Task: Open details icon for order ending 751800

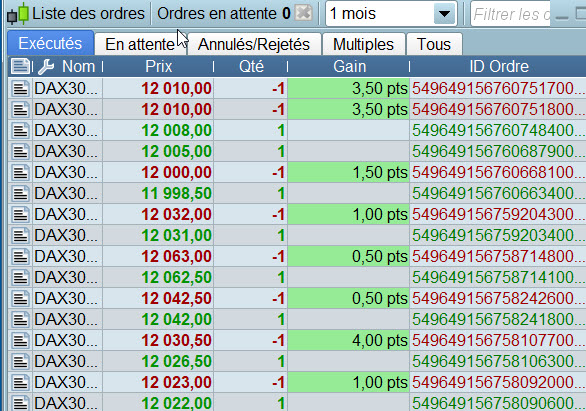Action: (20, 109)
